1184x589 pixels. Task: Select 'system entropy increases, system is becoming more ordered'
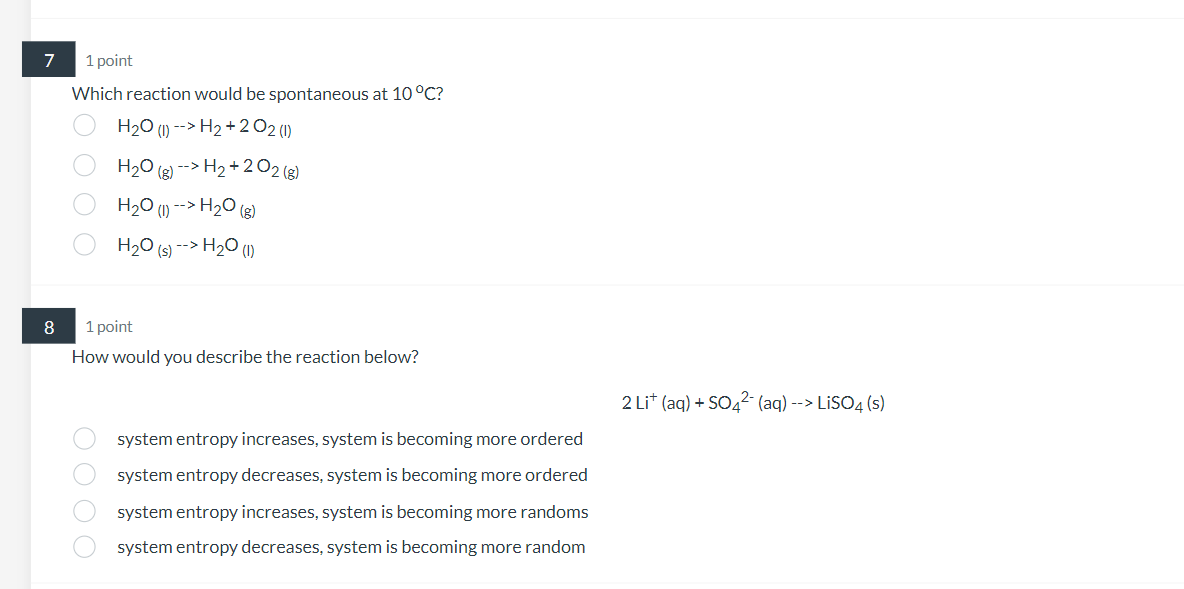pyautogui.click(x=84, y=438)
